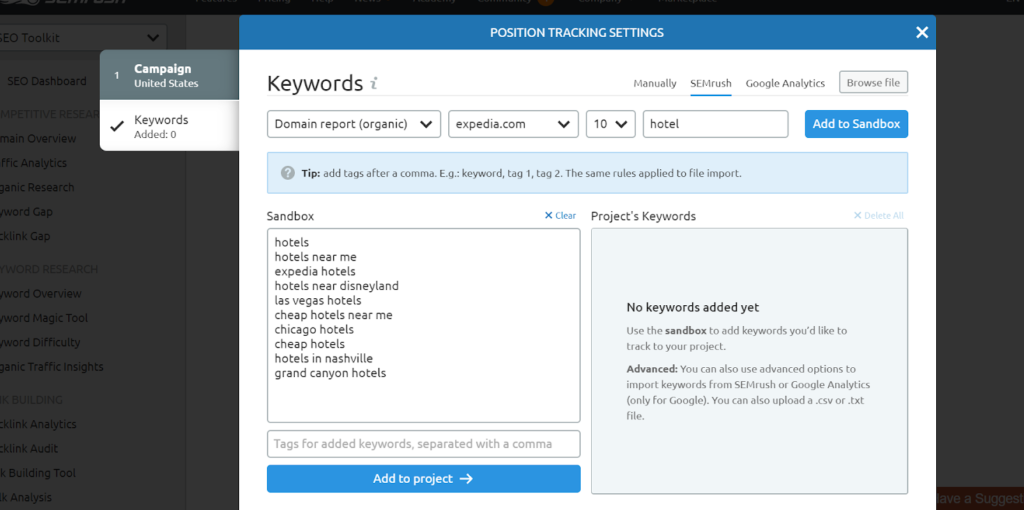Open Keyword Overview in the sidebar
Viewport: 1024px width, 510px height.
(40, 294)
